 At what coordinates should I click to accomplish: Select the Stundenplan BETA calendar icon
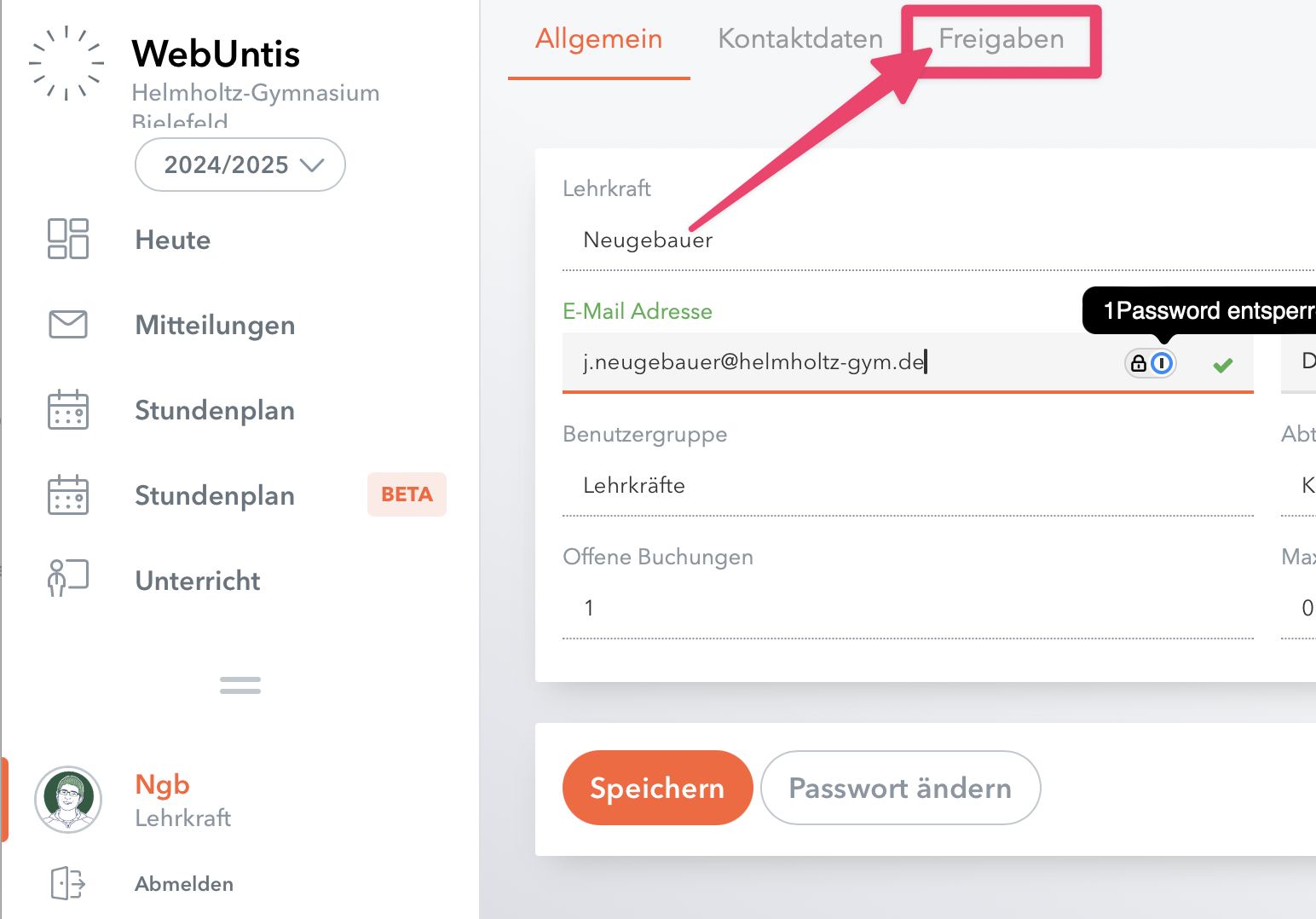(x=67, y=494)
